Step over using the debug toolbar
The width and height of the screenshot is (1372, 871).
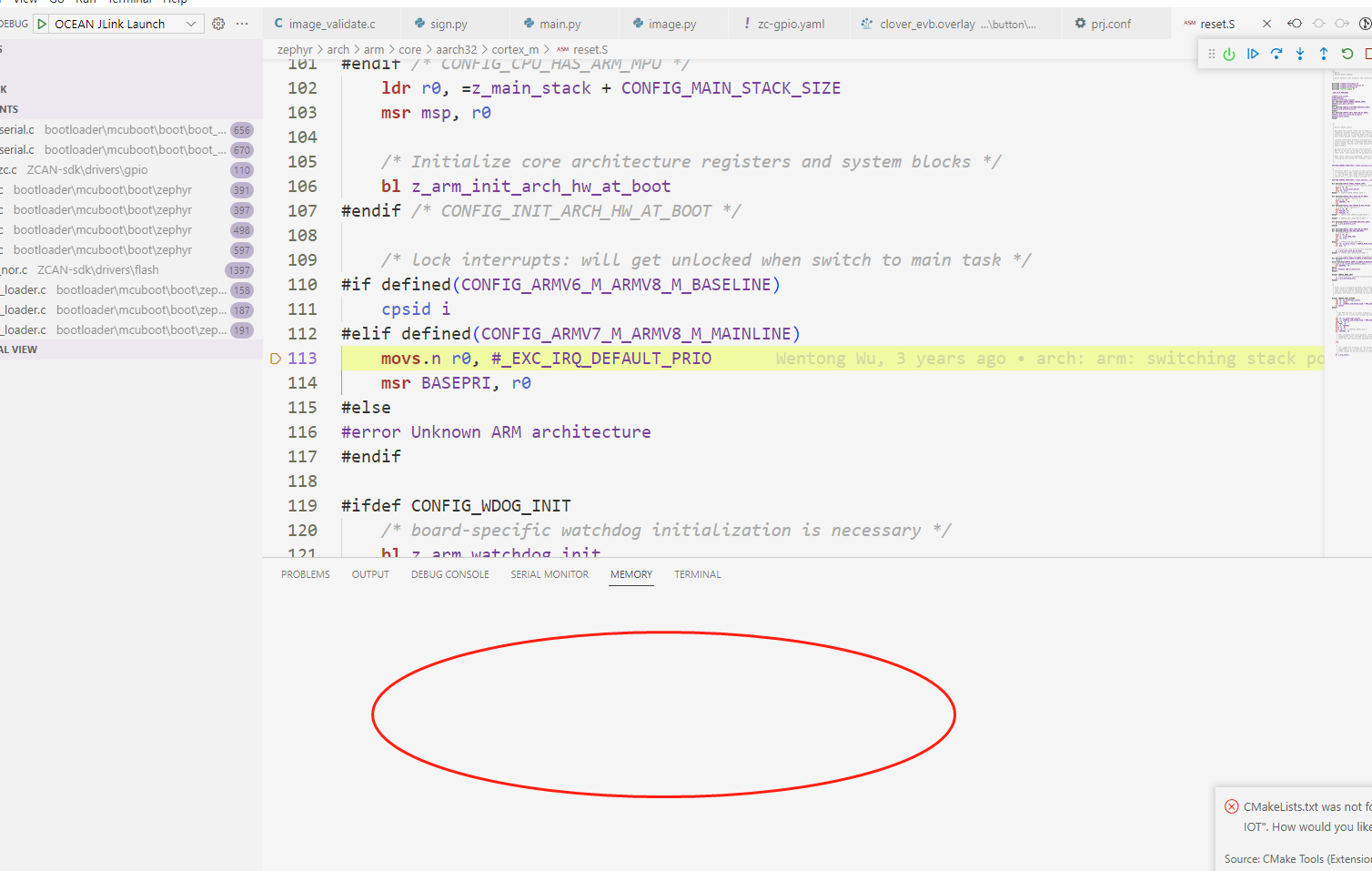pyautogui.click(x=1276, y=55)
